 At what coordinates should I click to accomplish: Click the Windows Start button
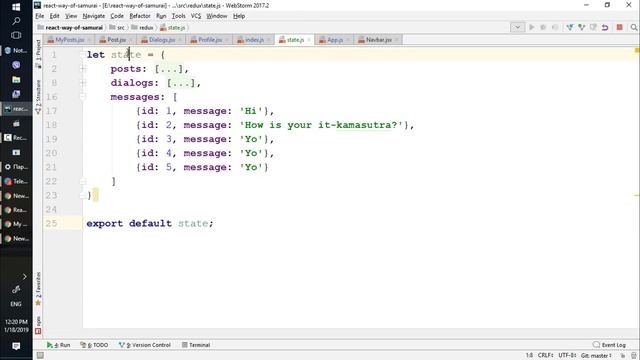16,7
